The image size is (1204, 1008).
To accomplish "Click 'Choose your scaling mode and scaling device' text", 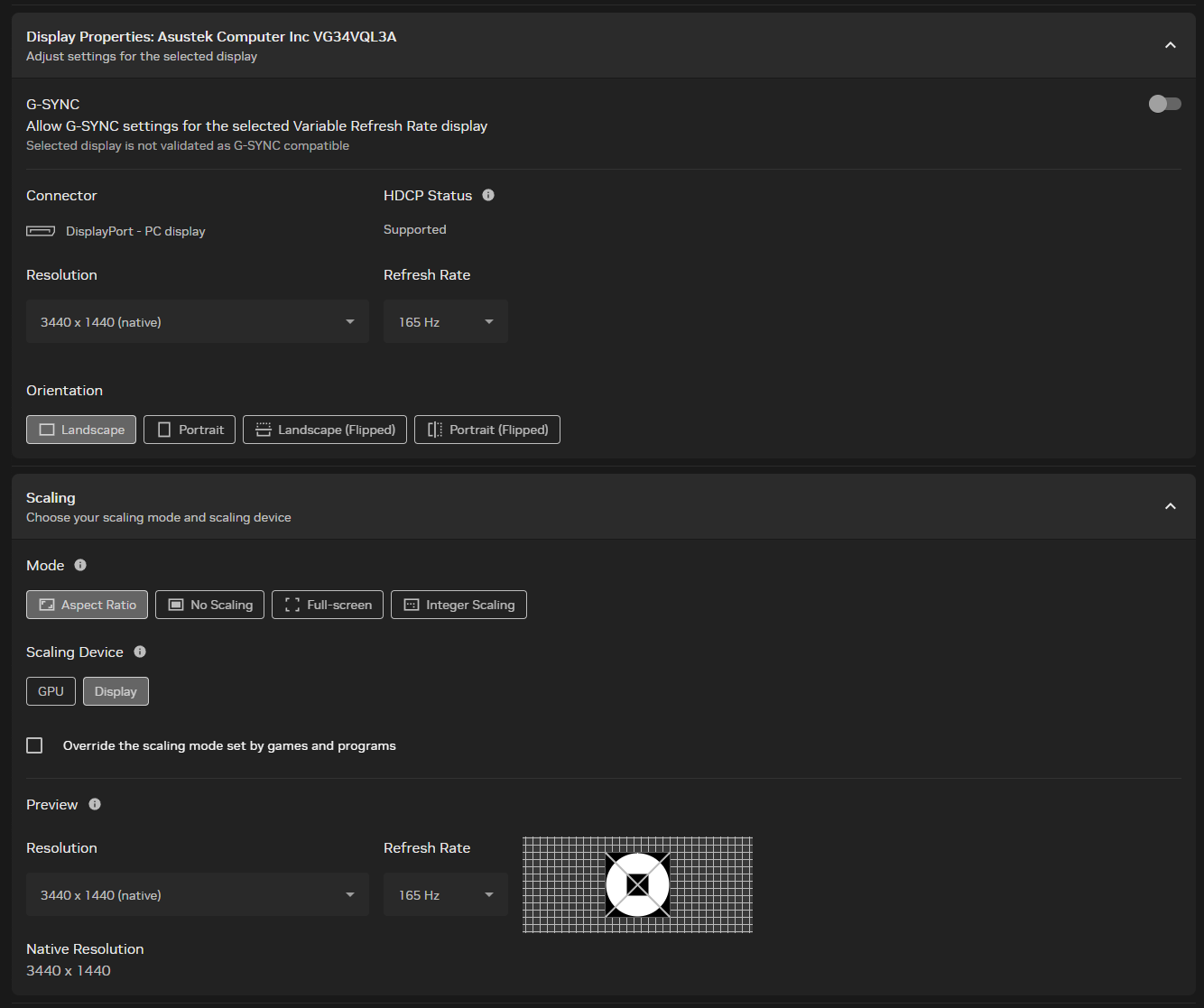I will tap(159, 517).
